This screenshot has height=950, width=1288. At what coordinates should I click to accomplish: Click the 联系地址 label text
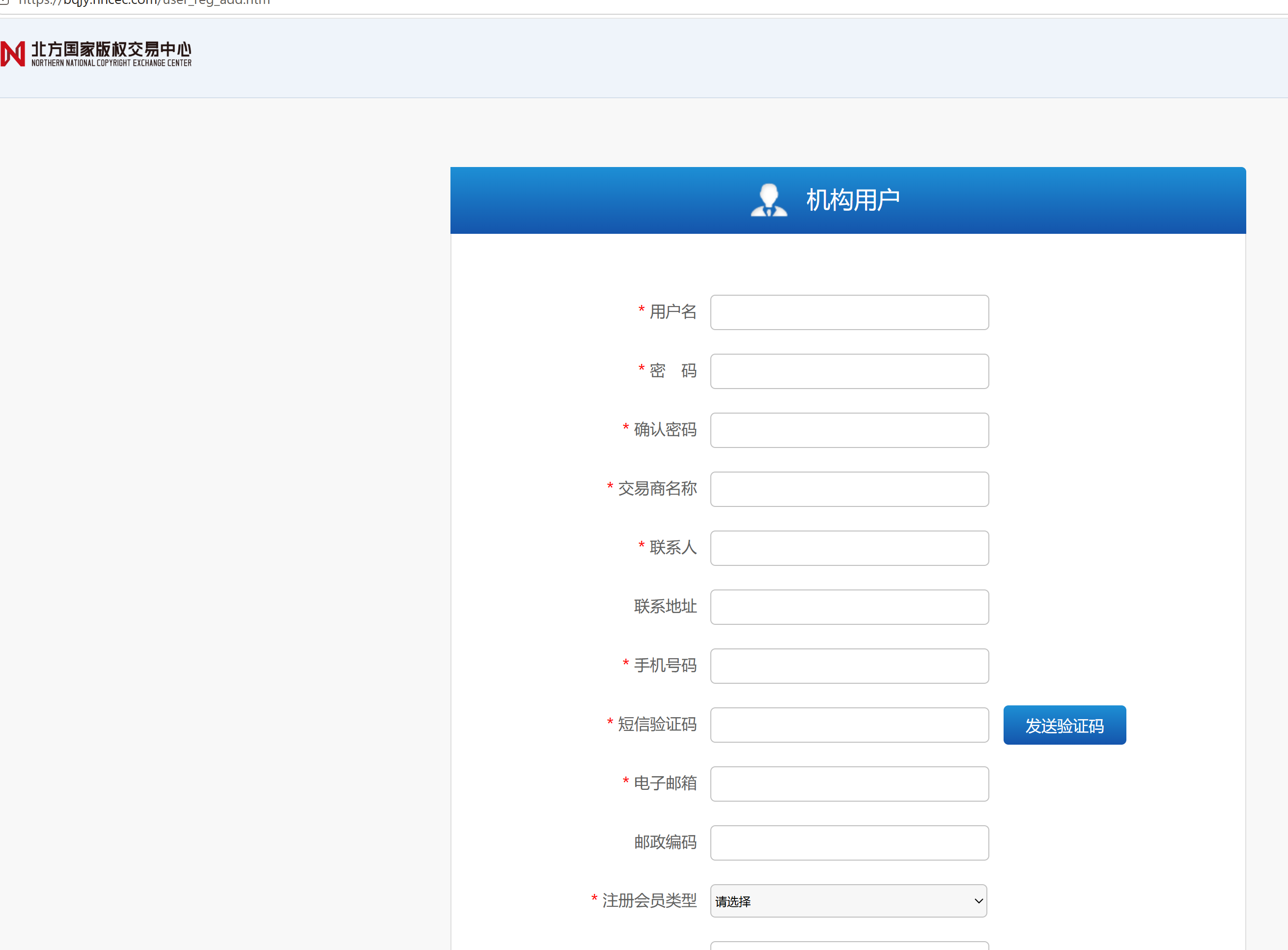pyautogui.click(x=665, y=606)
